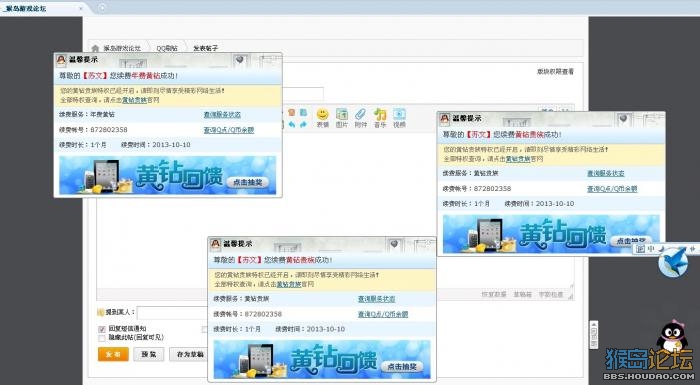Click the 预览 preview button
Screen dimensions: 700x385
(149, 354)
